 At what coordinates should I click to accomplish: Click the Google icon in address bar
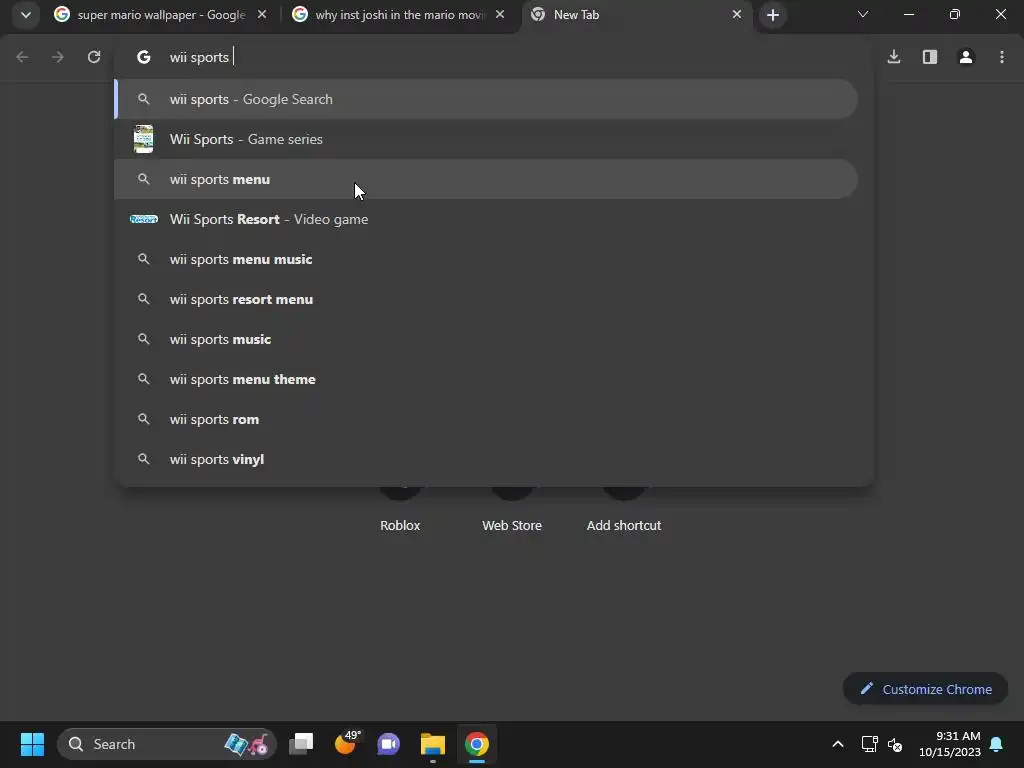(x=144, y=57)
